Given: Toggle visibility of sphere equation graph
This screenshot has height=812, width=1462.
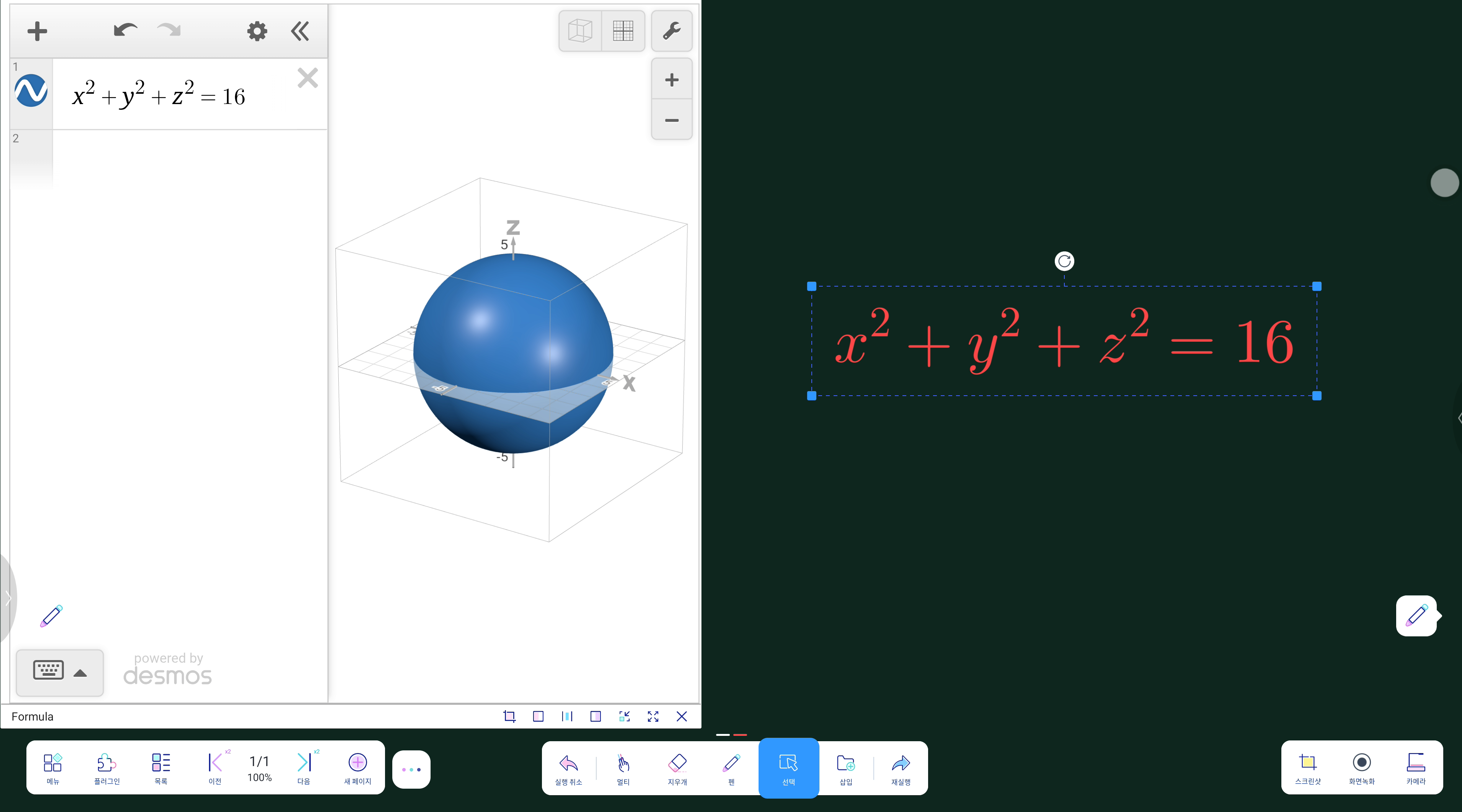Looking at the screenshot, I should 31,91.
